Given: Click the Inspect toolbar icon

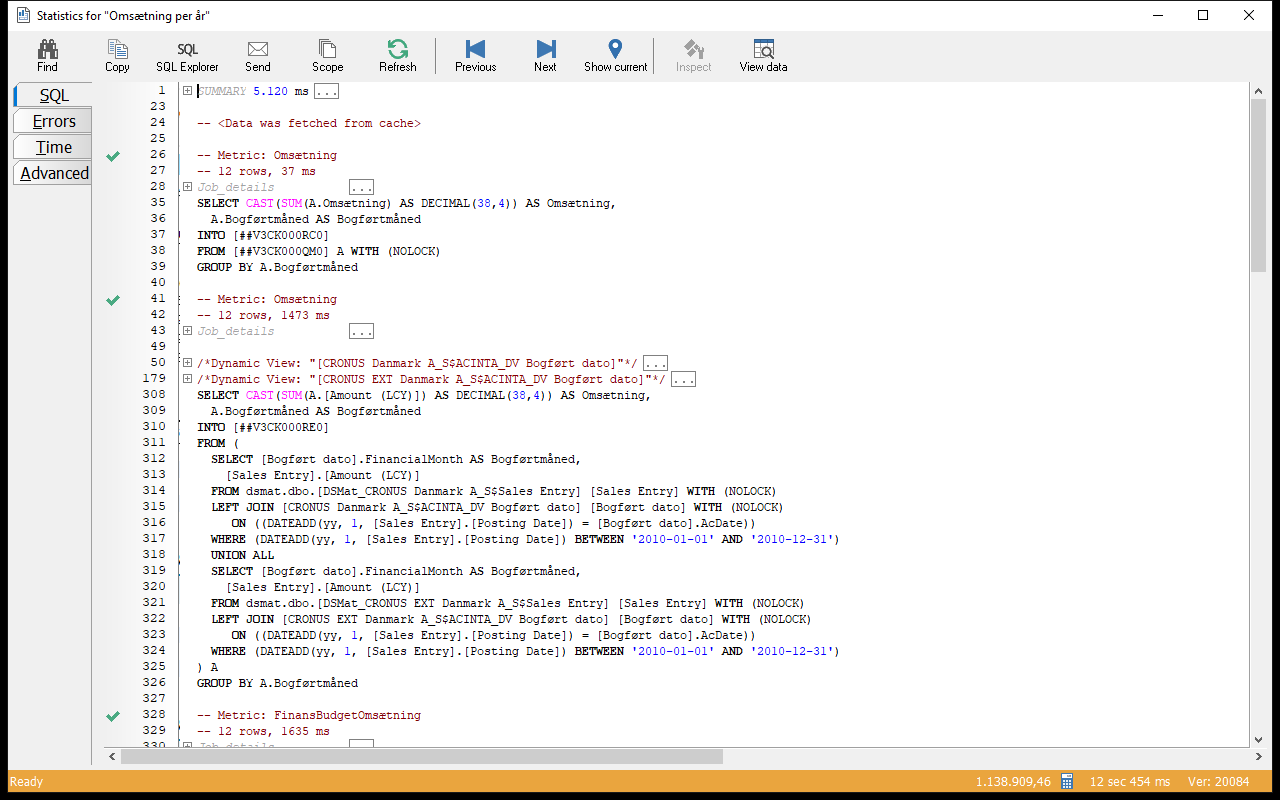Looking at the screenshot, I should [x=694, y=48].
